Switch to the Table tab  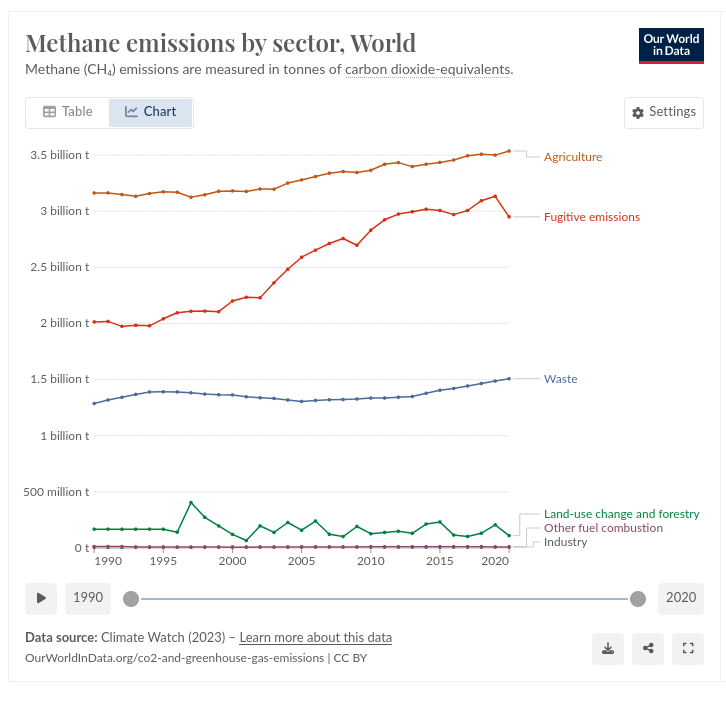pyautogui.click(x=67, y=112)
